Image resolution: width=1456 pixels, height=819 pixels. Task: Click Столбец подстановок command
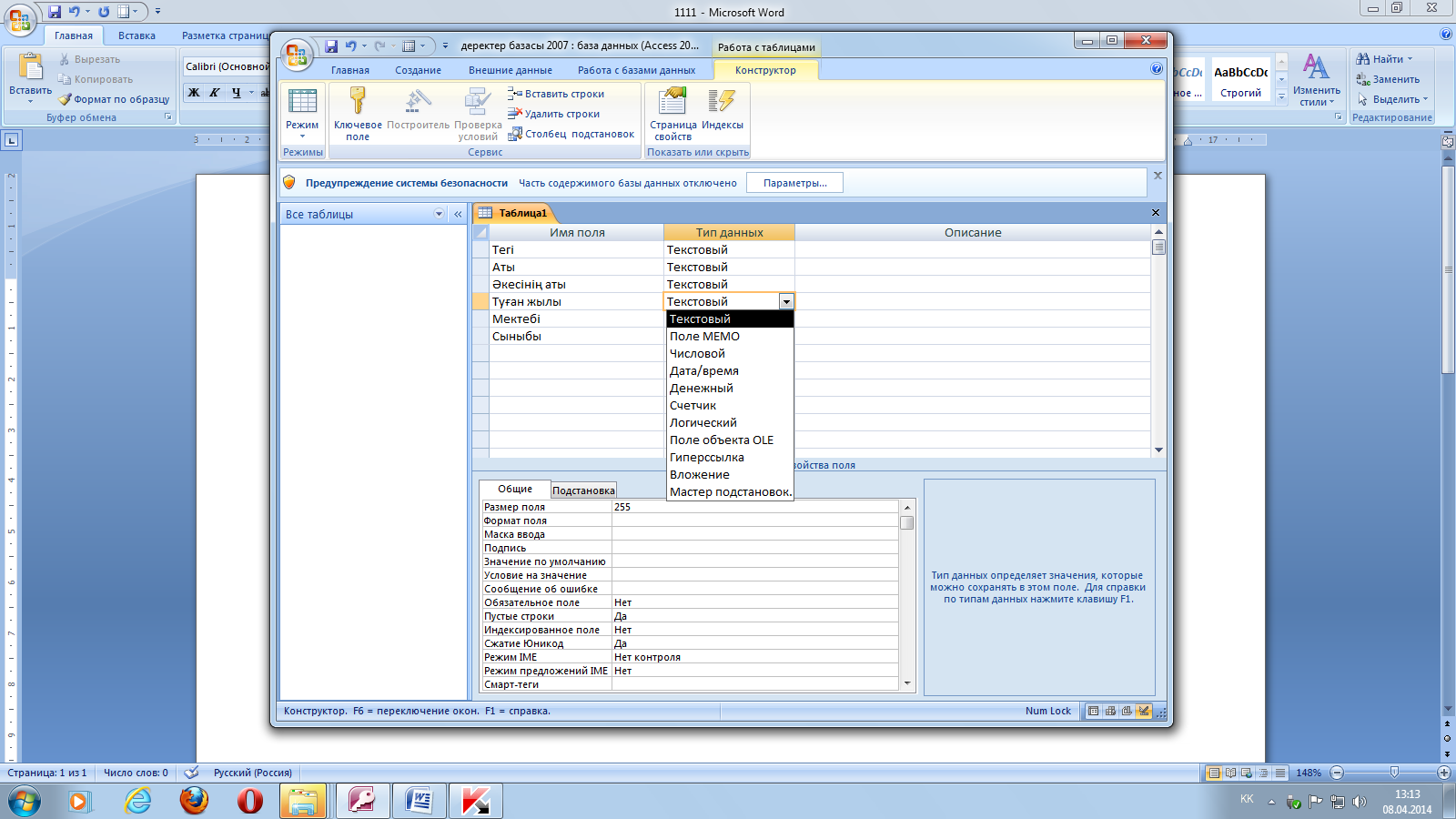(x=571, y=134)
